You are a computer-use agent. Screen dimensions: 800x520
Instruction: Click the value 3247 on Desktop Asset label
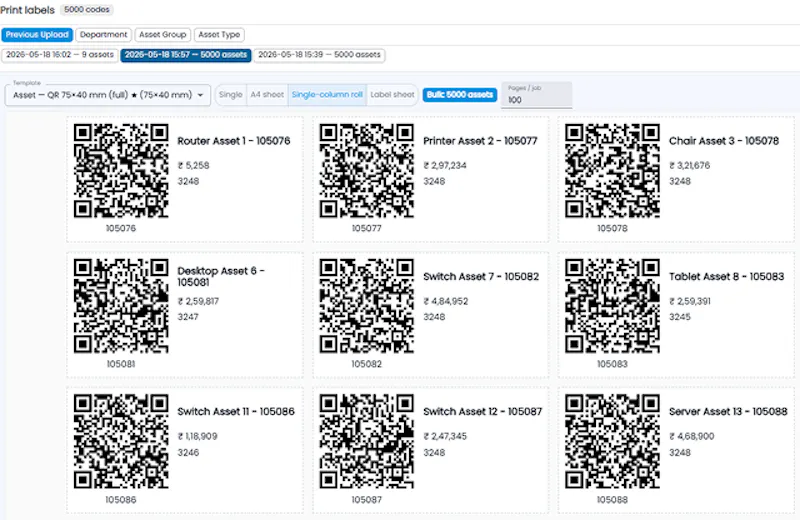click(188, 317)
